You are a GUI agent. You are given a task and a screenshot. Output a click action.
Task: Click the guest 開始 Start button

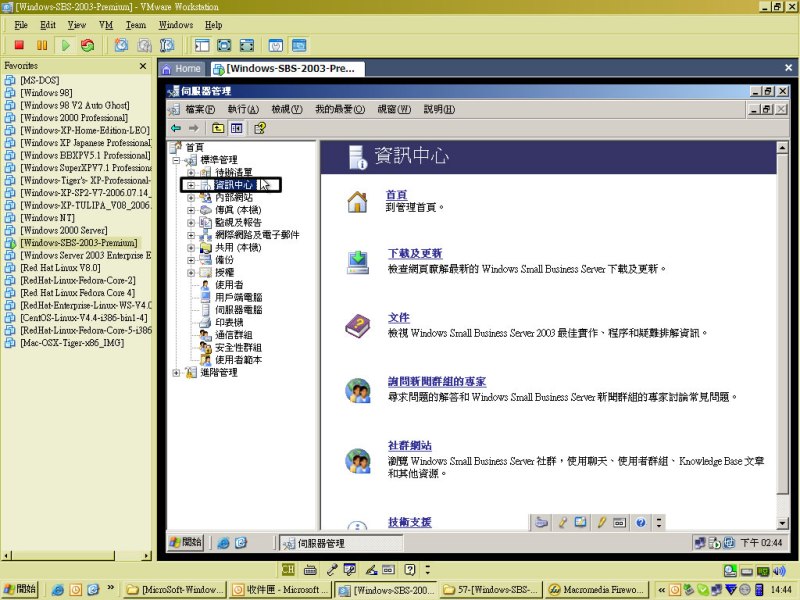186,543
